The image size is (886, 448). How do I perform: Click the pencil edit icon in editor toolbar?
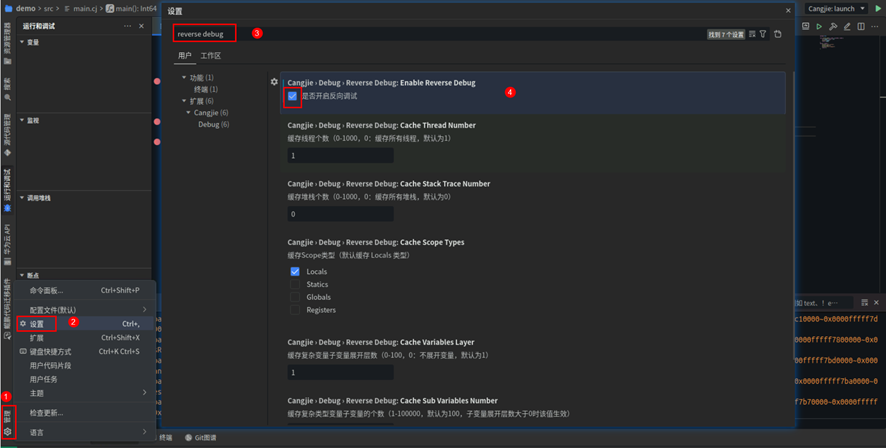(847, 27)
